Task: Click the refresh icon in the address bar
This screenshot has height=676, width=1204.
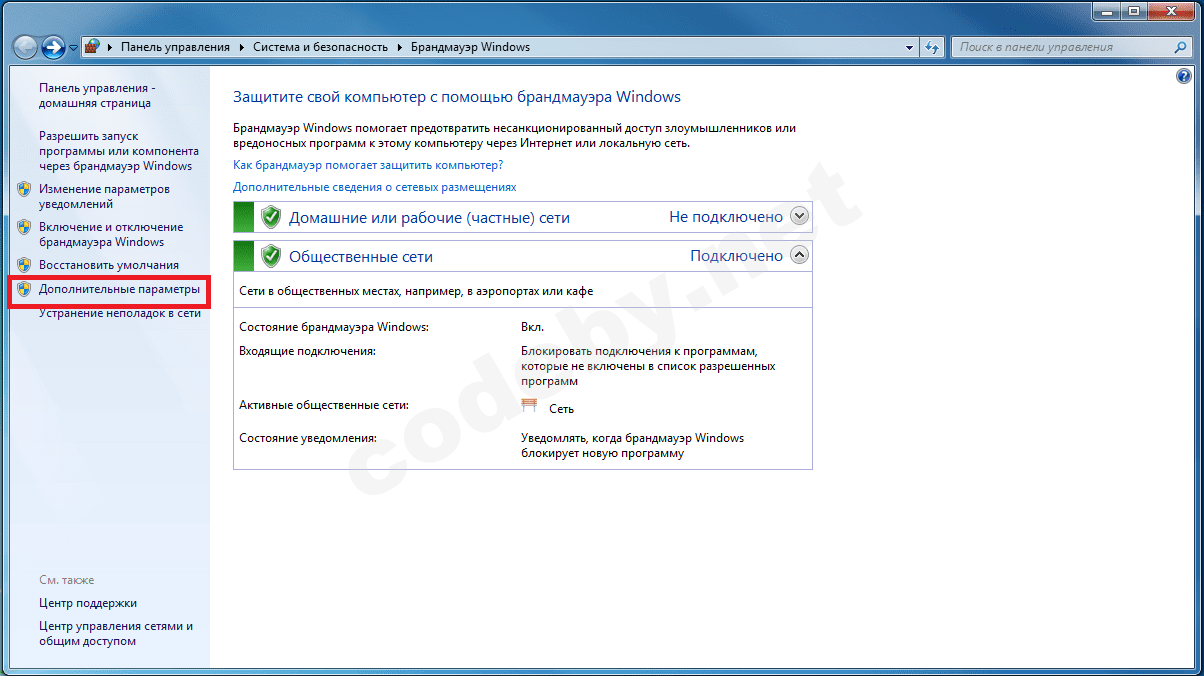Action: [x=931, y=46]
